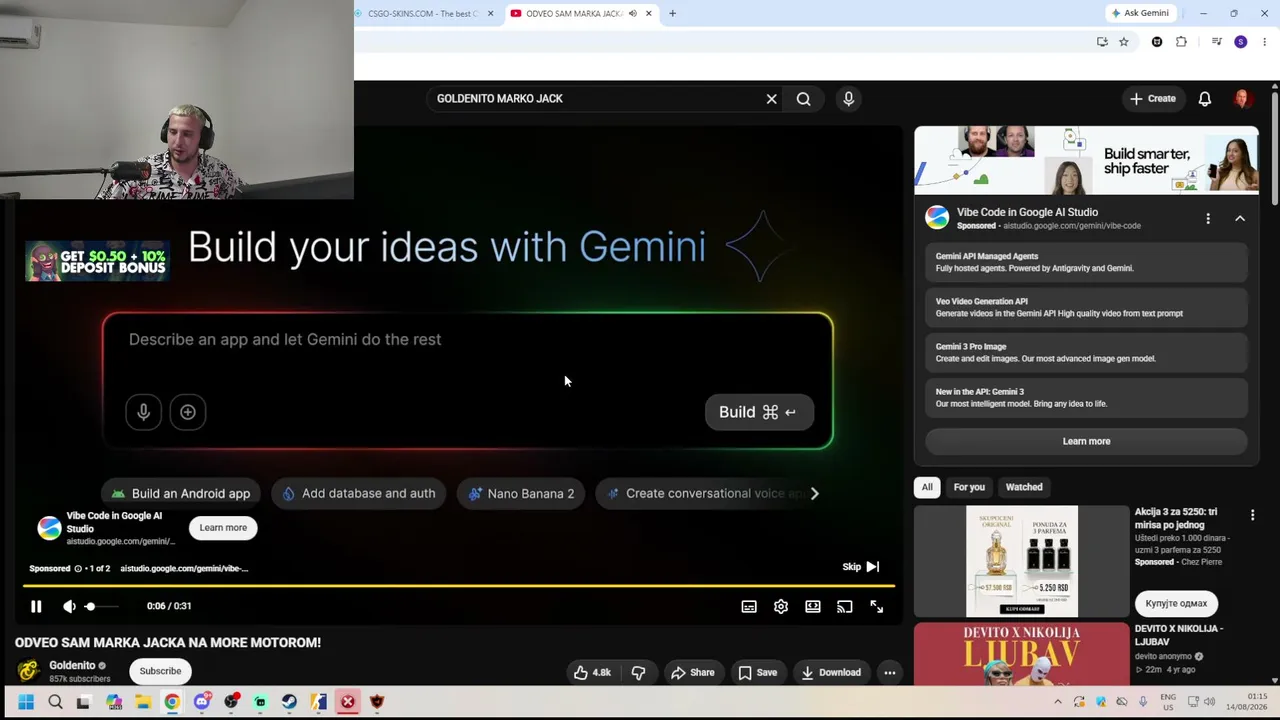The height and width of the screenshot is (720, 1280).
Task: Switch to the CSGO-SKINS.COM tab
Action: (423, 13)
